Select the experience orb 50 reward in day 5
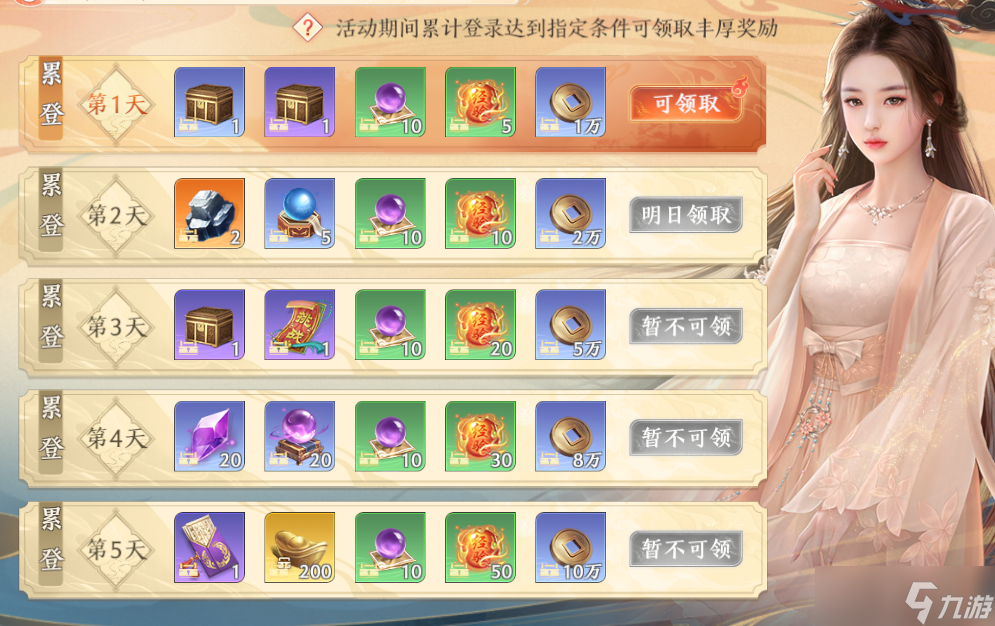The width and height of the screenshot is (995, 626). point(480,547)
